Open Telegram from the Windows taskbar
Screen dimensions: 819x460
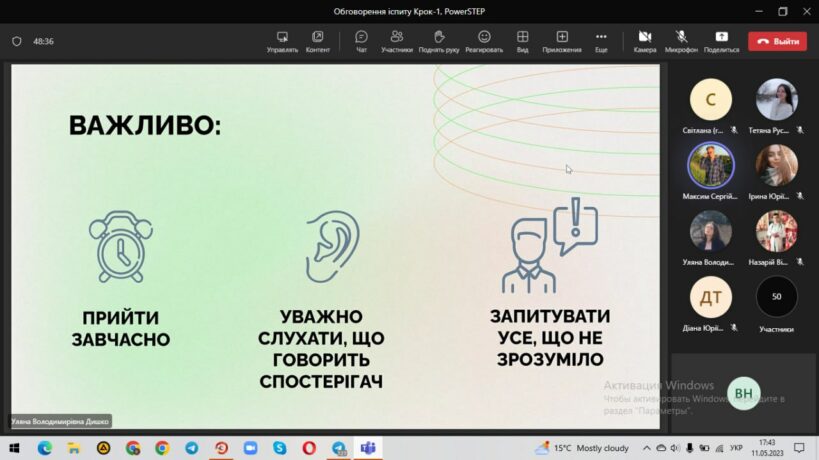tap(191, 448)
